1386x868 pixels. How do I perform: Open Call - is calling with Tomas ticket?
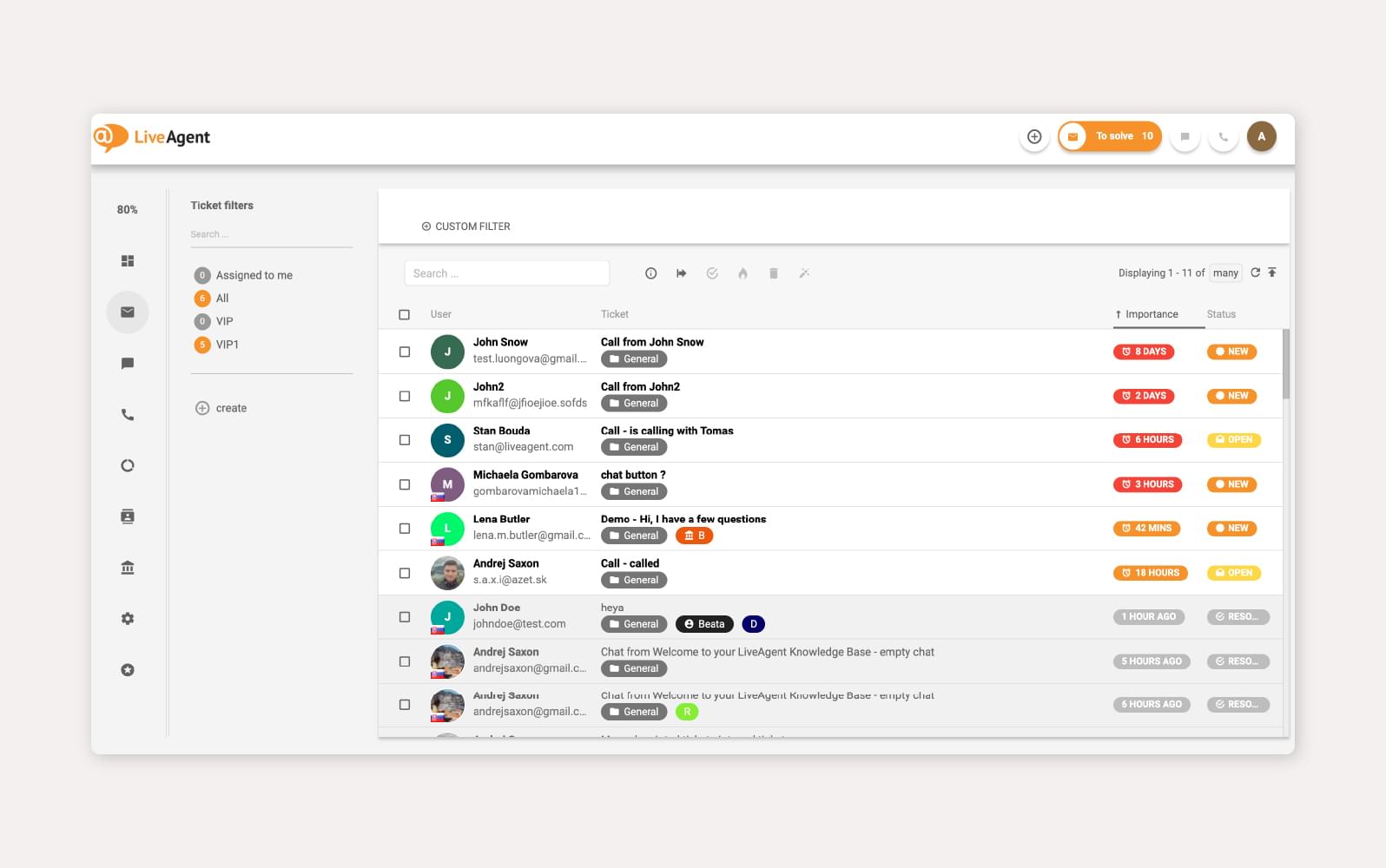click(x=667, y=431)
